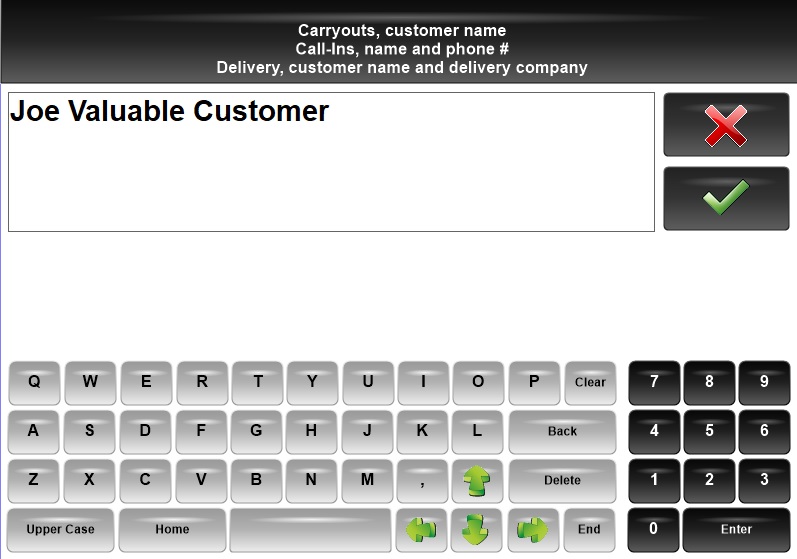Tap the L key
This screenshot has width=797, height=559.
coord(477,431)
